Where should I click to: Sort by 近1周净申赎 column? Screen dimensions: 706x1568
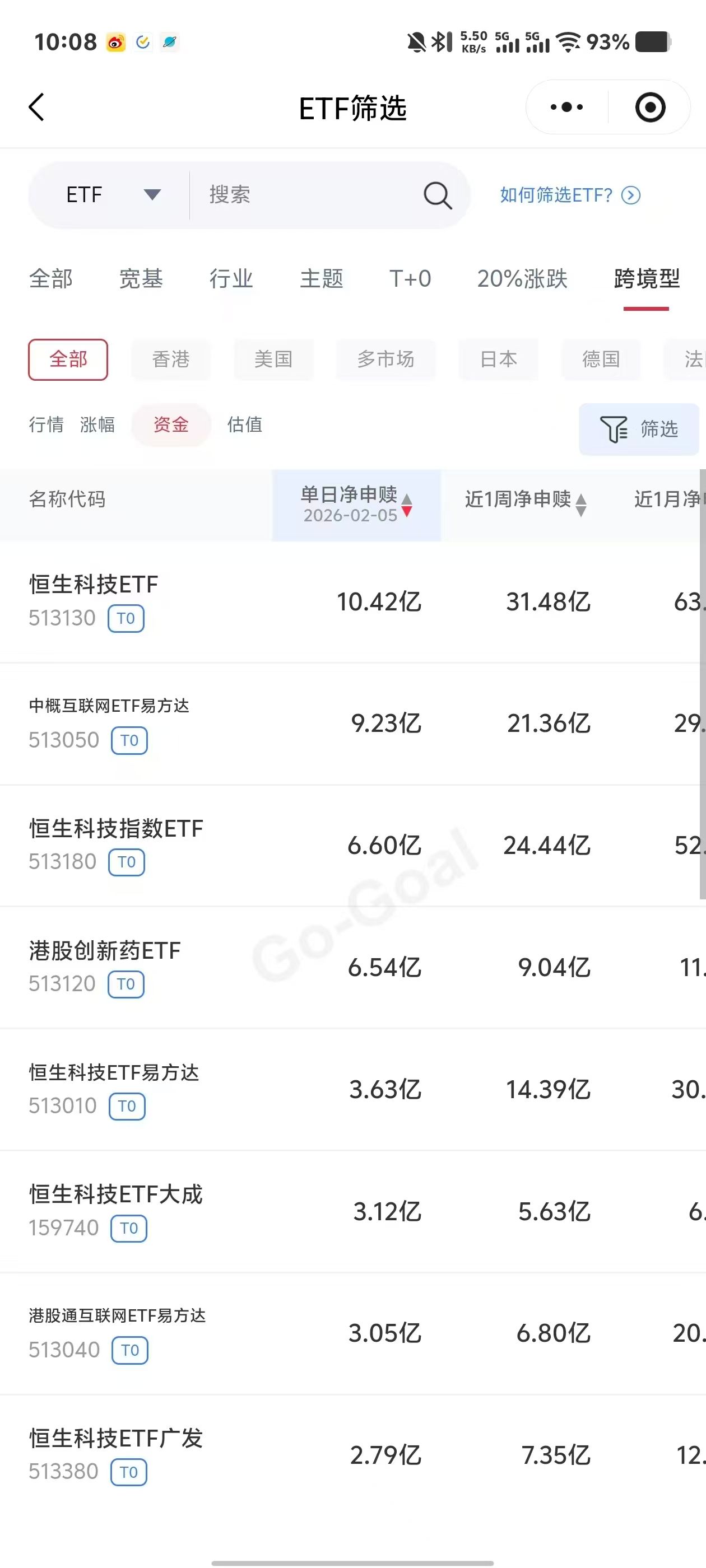[525, 500]
